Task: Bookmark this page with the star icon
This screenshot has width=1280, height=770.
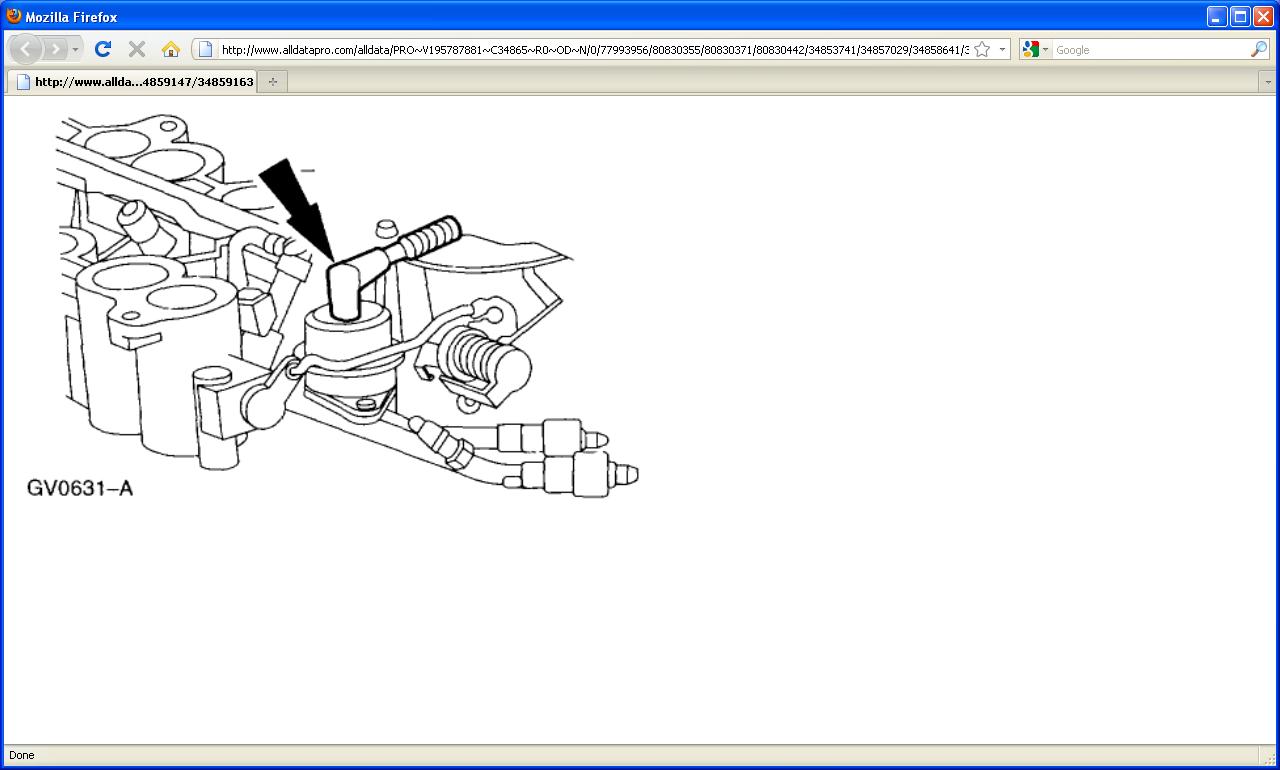Action: pos(982,49)
